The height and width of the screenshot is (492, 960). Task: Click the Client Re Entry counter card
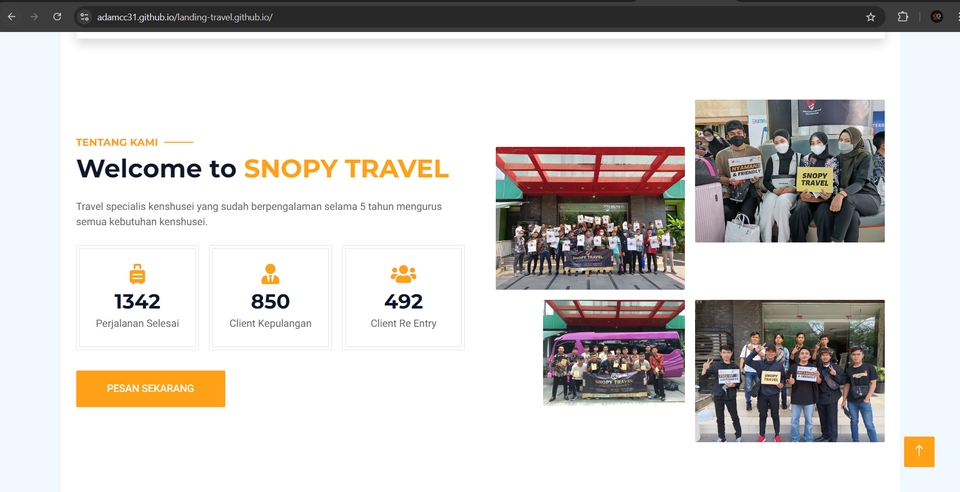coord(403,297)
